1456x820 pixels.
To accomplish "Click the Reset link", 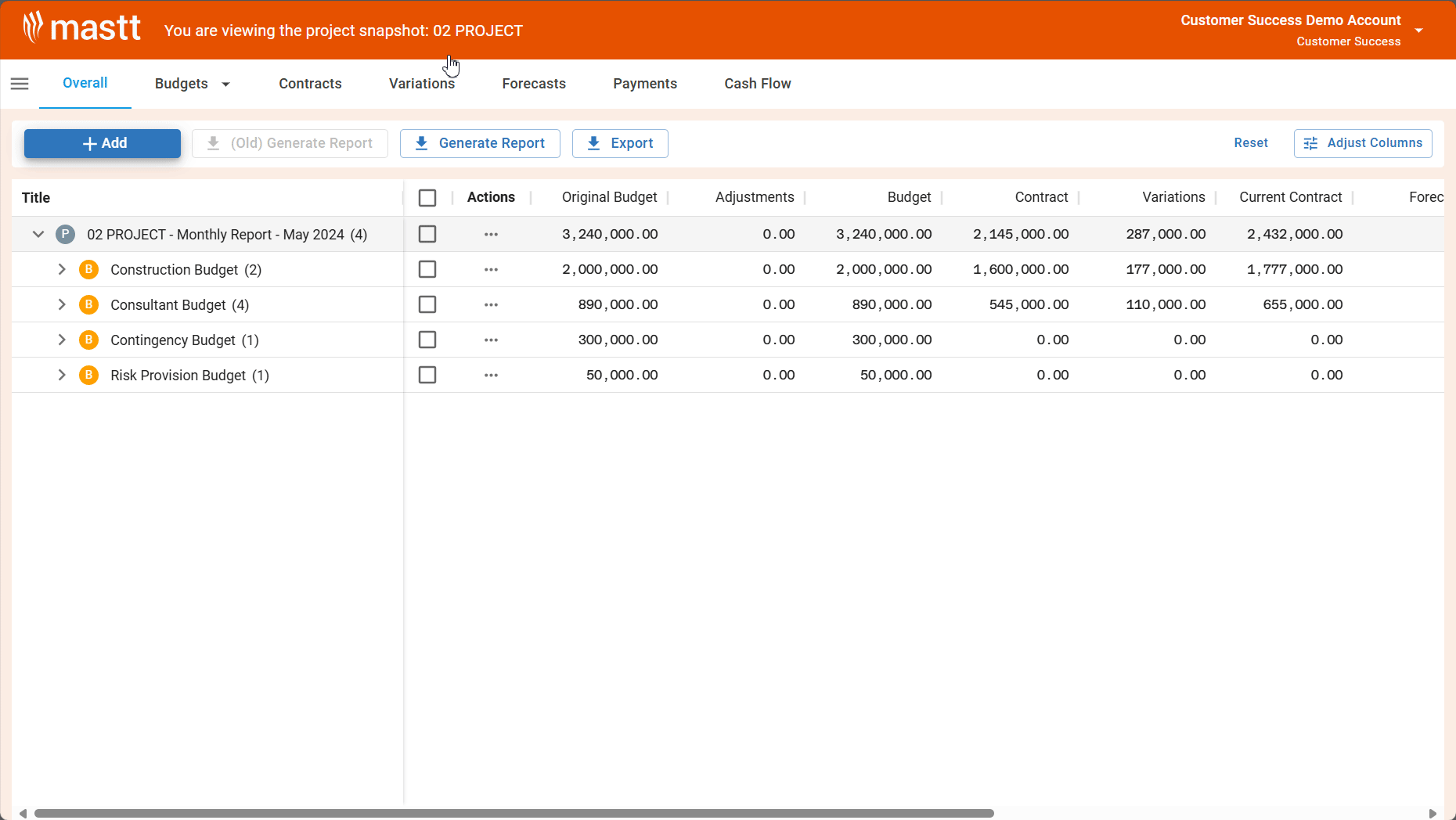I will [x=1250, y=142].
